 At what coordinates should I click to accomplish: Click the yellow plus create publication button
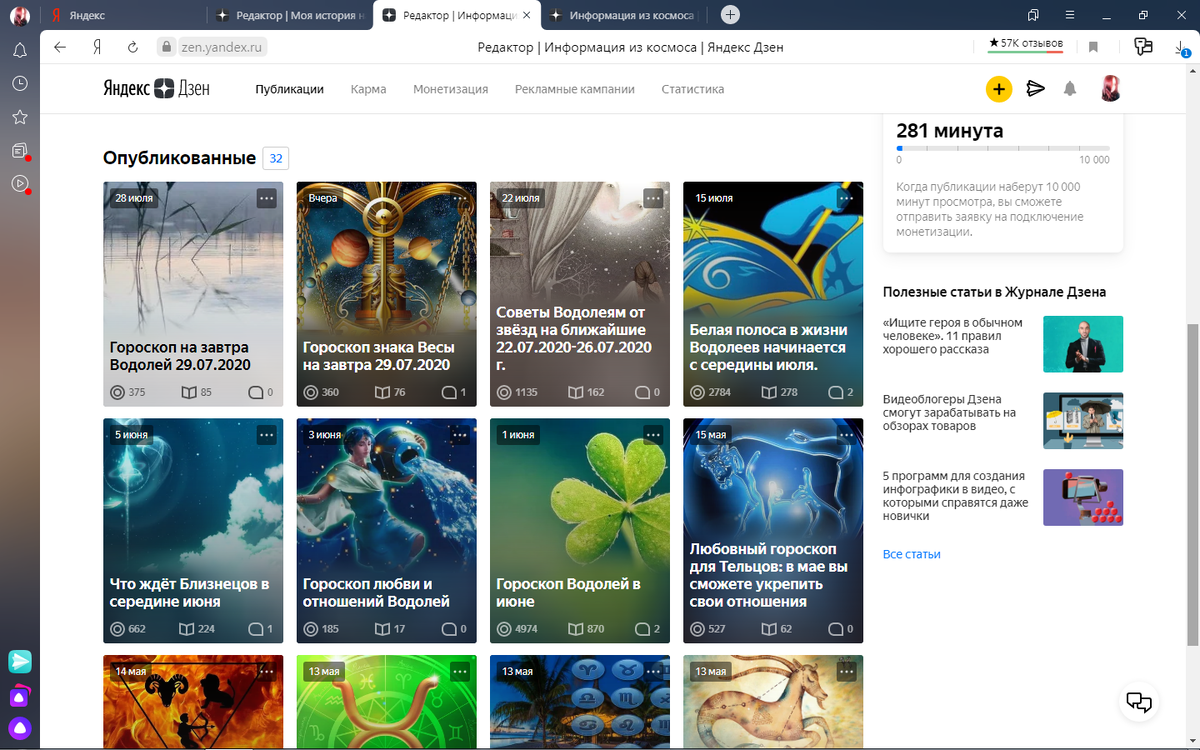click(x=998, y=89)
